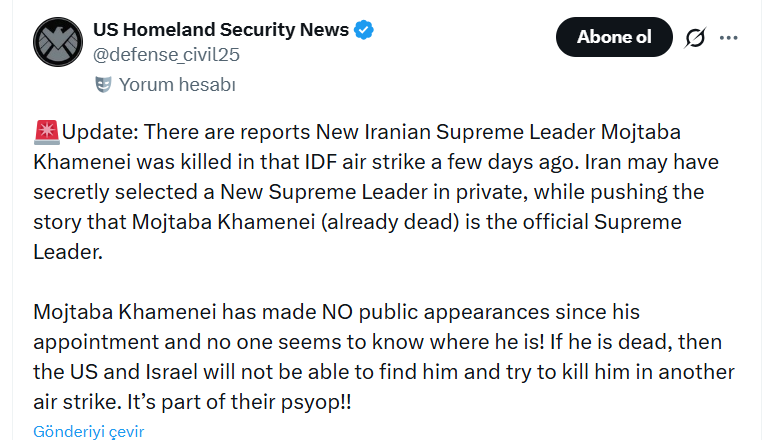
Task: Open the three-dot more options menu
Action: coord(729,38)
